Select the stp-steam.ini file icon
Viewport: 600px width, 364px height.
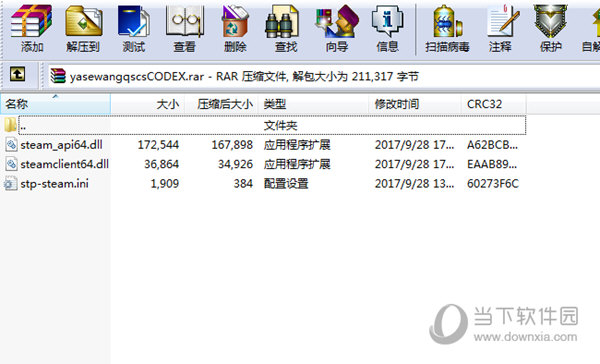tap(10, 184)
